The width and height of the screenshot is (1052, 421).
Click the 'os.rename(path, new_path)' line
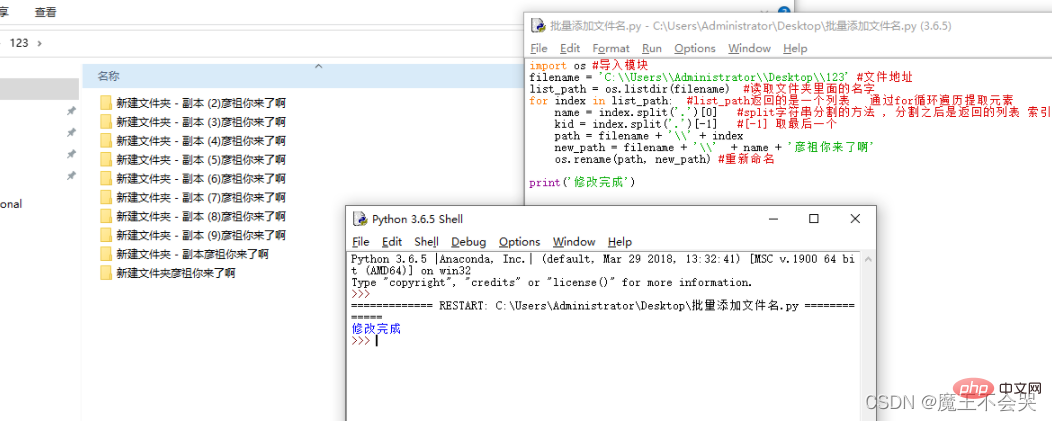[664, 160]
